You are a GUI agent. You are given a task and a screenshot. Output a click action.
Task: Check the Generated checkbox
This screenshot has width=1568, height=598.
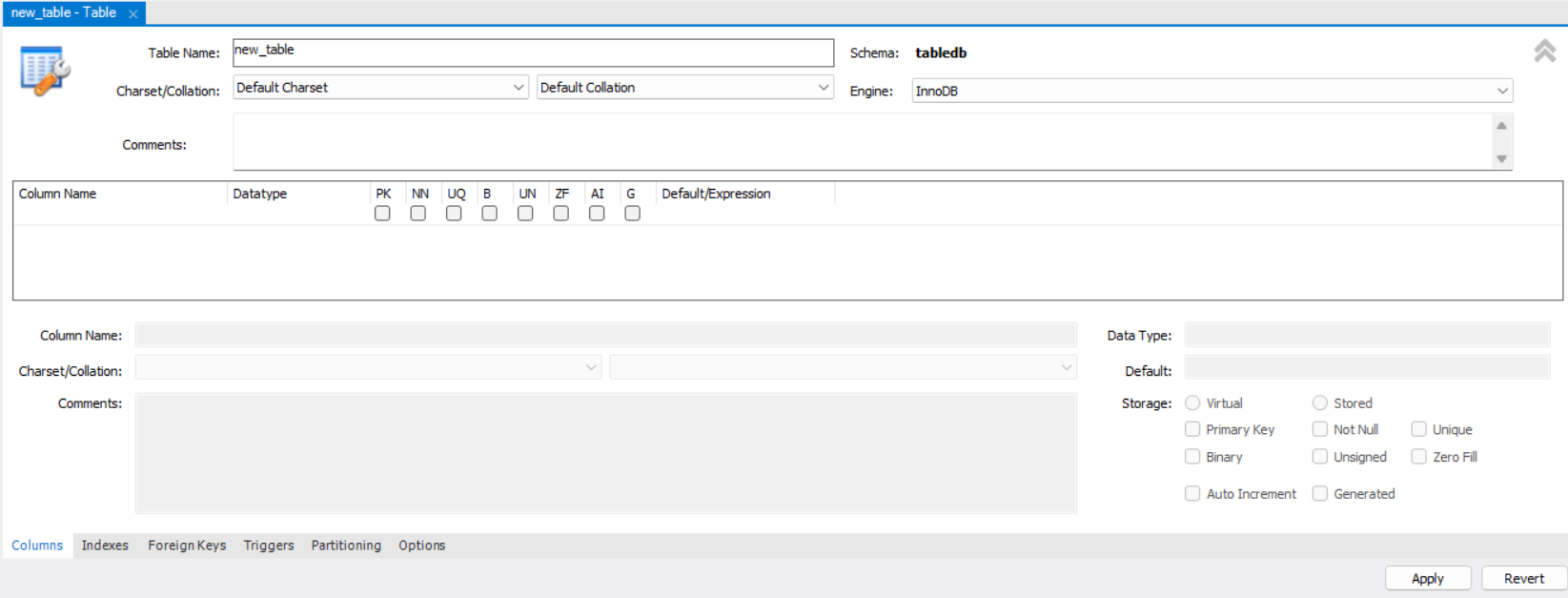[x=1320, y=493]
